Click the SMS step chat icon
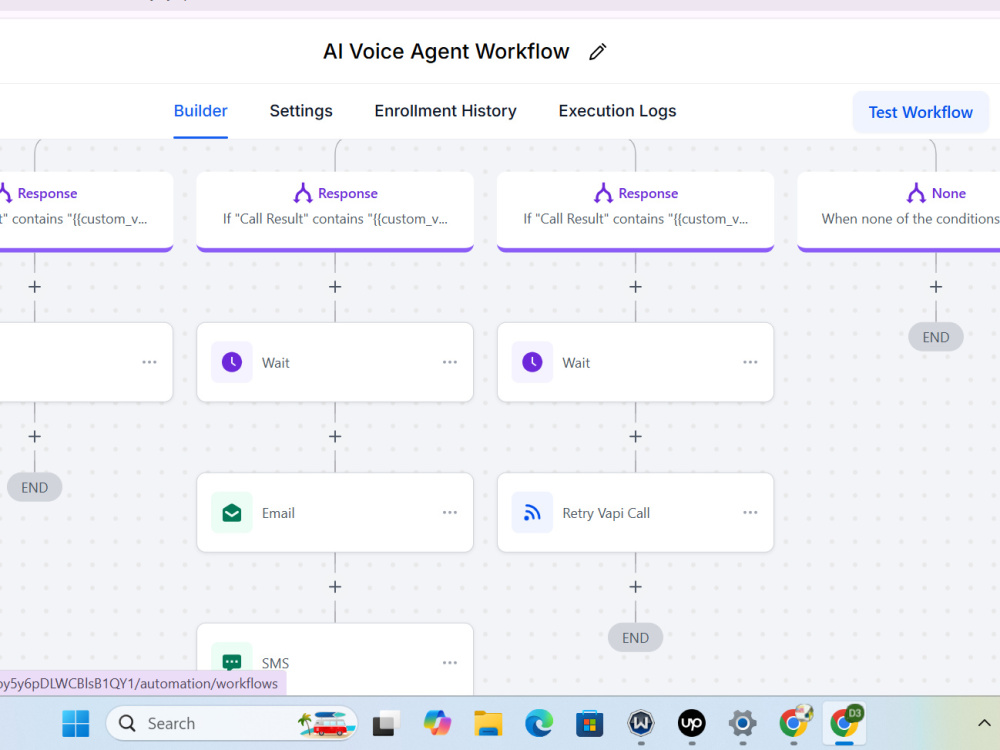 coord(232,662)
